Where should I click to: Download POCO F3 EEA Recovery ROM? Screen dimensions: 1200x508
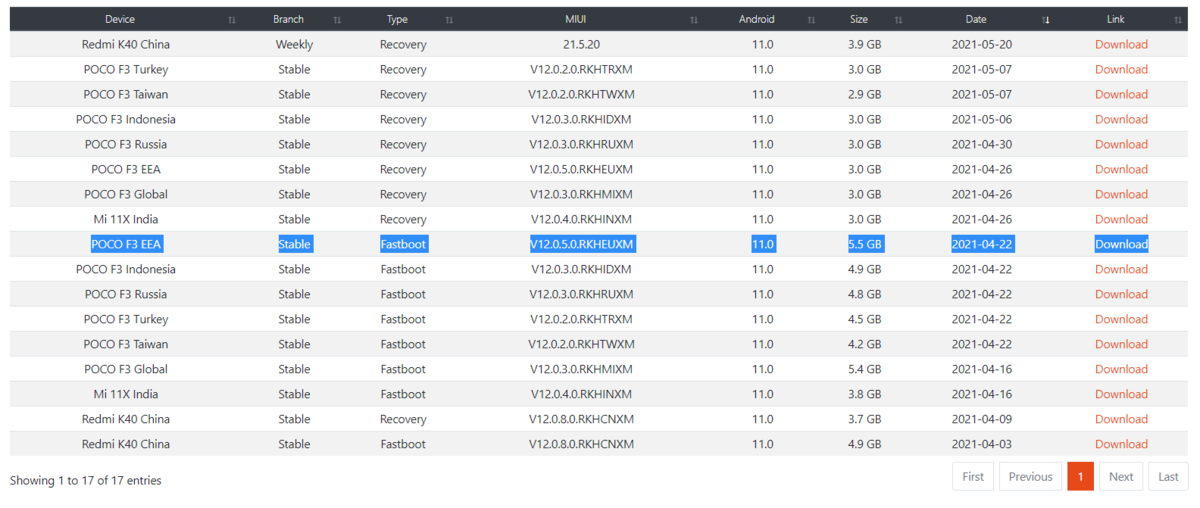pyautogui.click(x=1121, y=169)
